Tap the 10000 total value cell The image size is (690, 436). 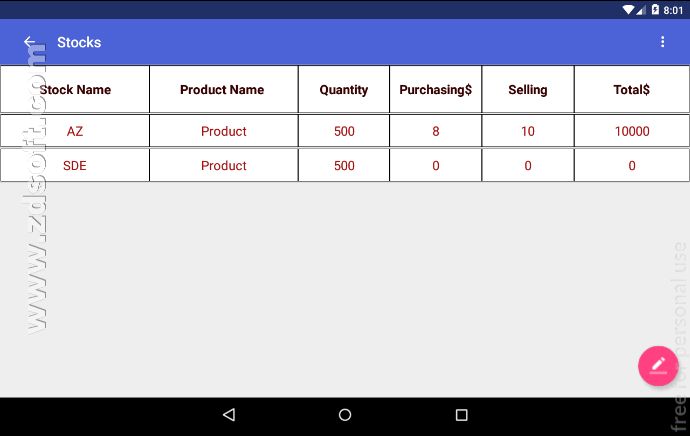(x=632, y=131)
